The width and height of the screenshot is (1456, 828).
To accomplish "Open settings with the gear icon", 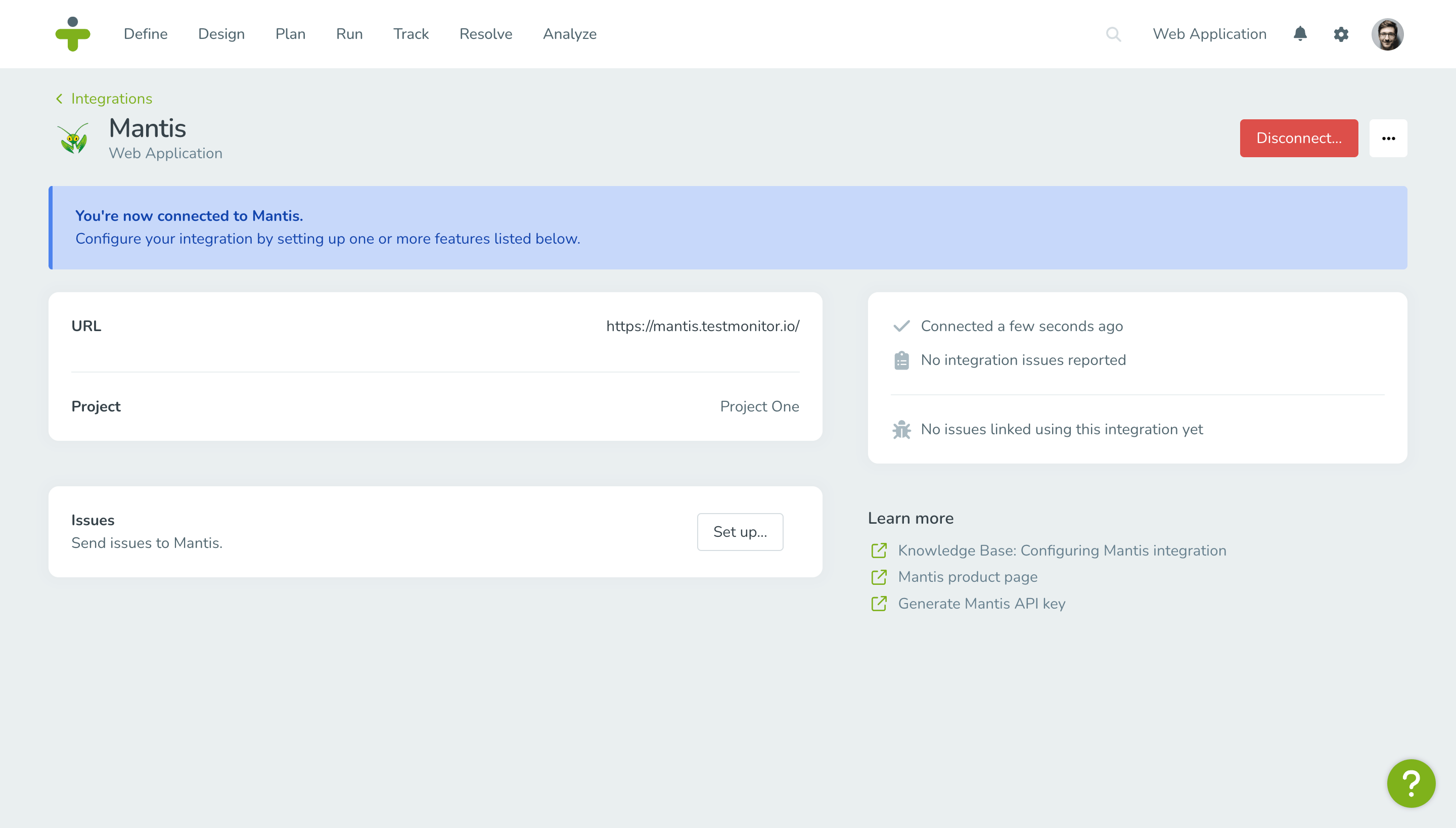I will [x=1341, y=34].
